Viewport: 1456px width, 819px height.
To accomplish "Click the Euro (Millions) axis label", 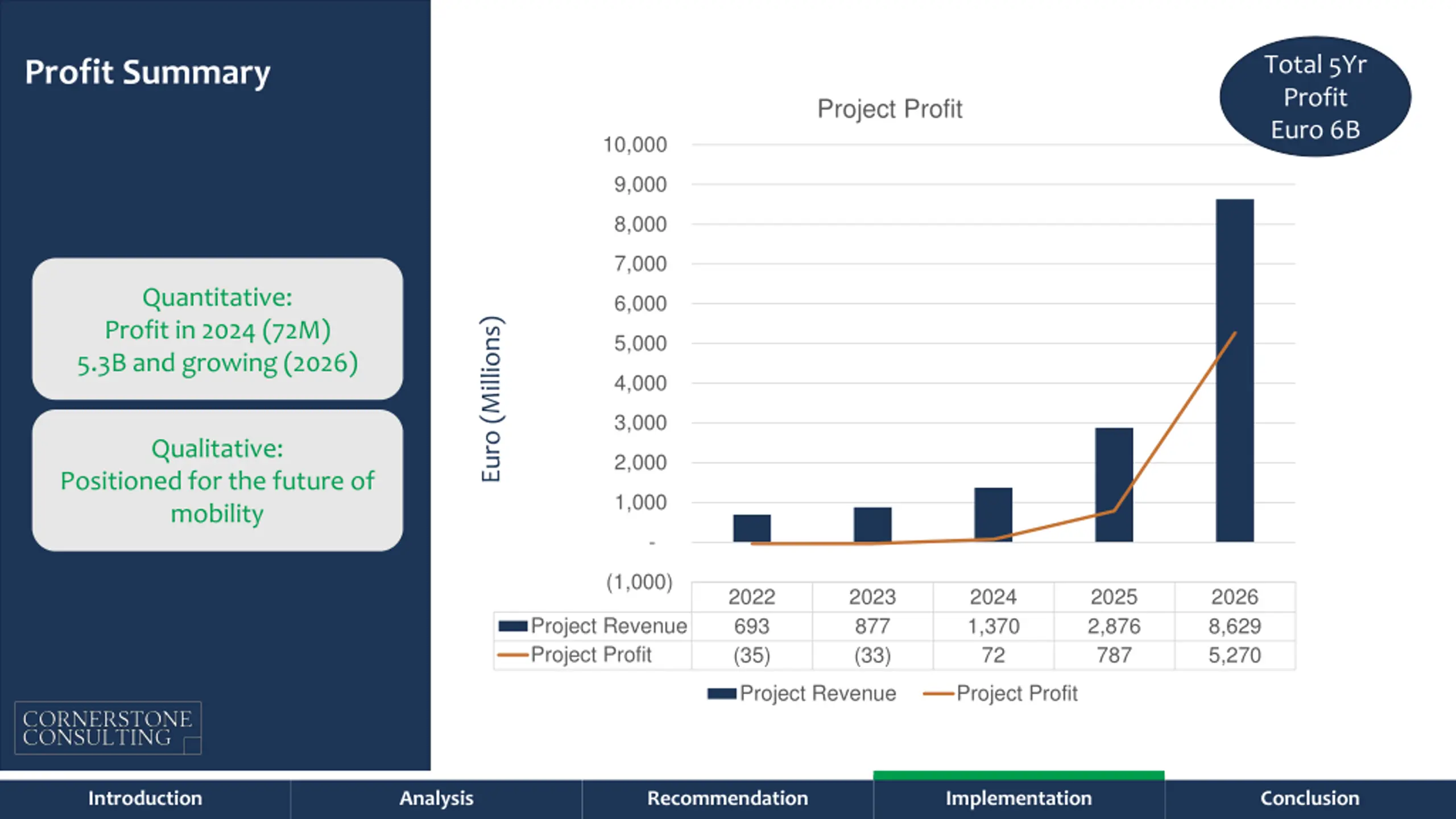I will pos(491,399).
